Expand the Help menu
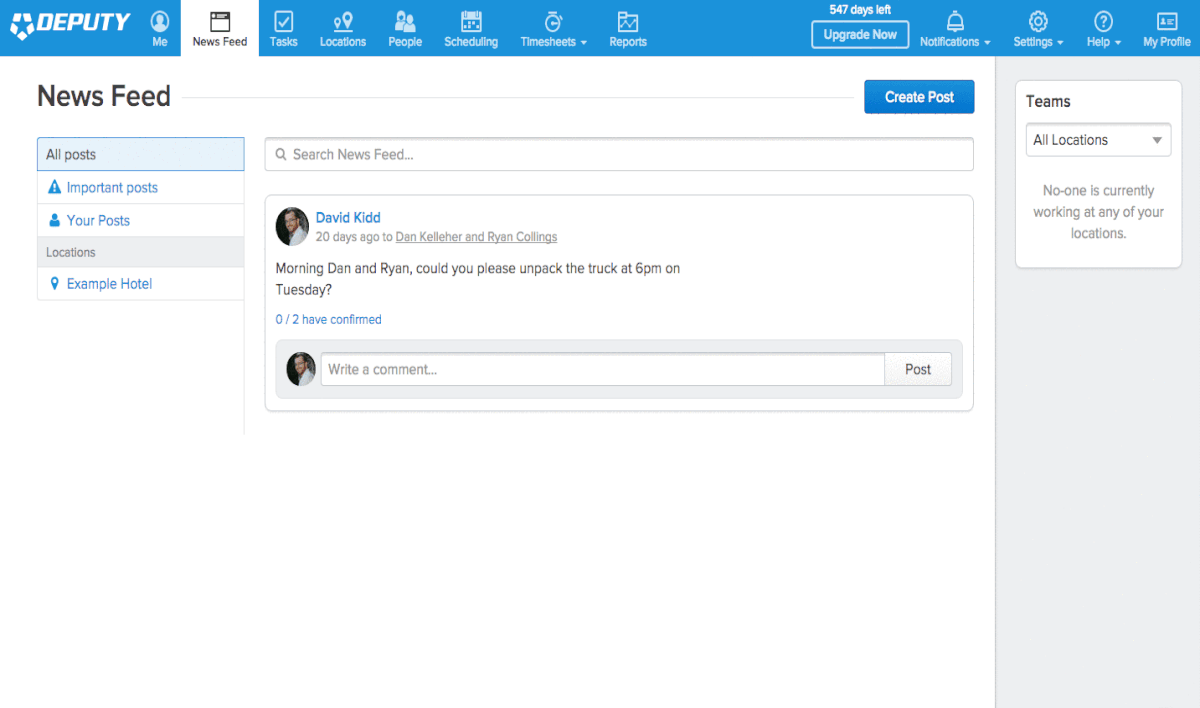Screen dimensions: 1200x708 (x=1103, y=28)
